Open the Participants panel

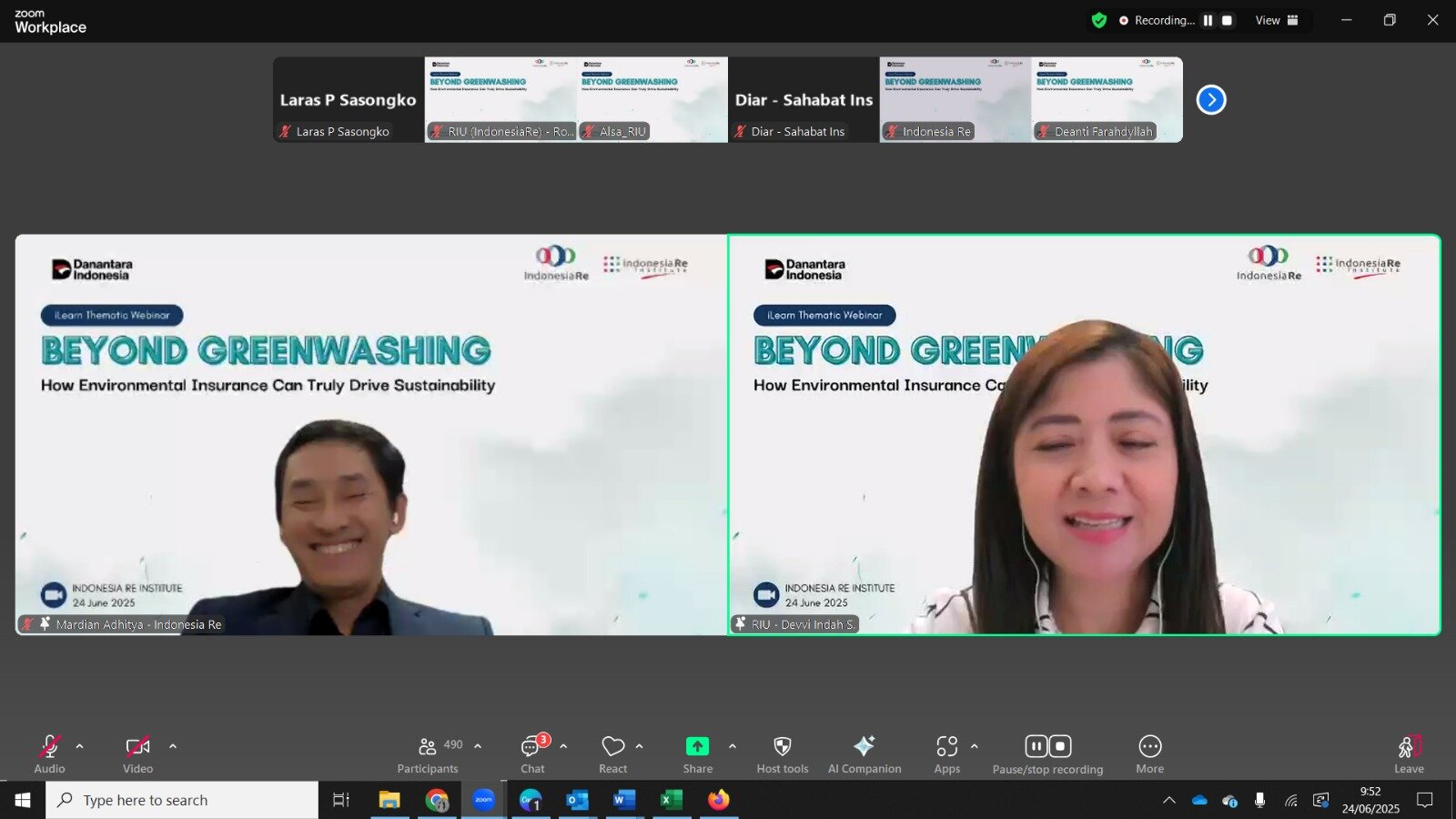[x=428, y=753]
